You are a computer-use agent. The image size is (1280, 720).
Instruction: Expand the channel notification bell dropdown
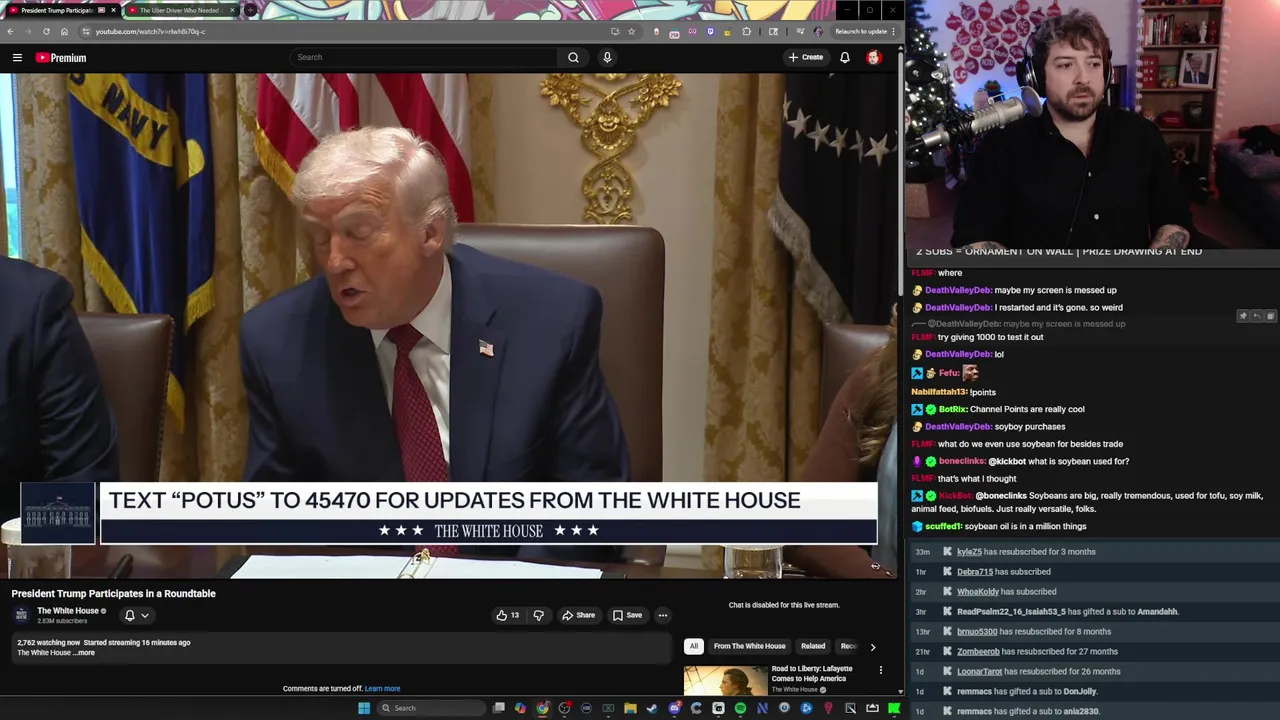(x=136, y=615)
